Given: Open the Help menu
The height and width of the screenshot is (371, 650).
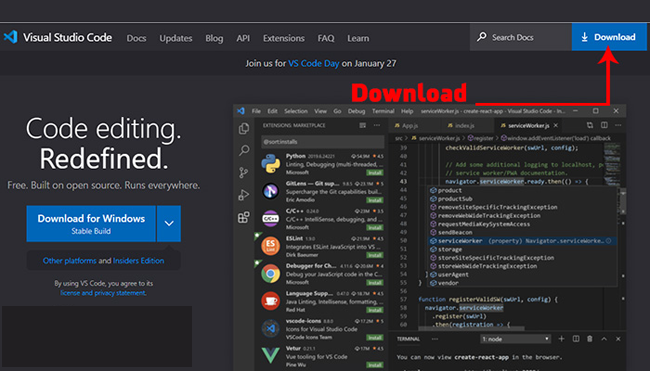Looking at the screenshot, I should pyautogui.click(x=407, y=111).
